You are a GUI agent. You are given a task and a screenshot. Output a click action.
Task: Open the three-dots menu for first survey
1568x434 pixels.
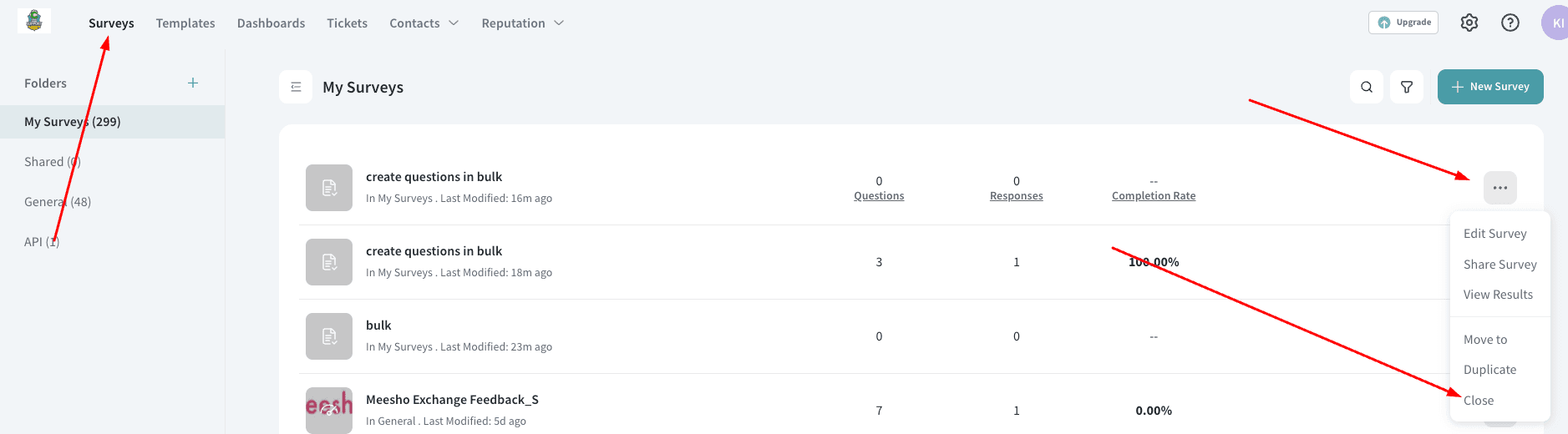(1500, 188)
